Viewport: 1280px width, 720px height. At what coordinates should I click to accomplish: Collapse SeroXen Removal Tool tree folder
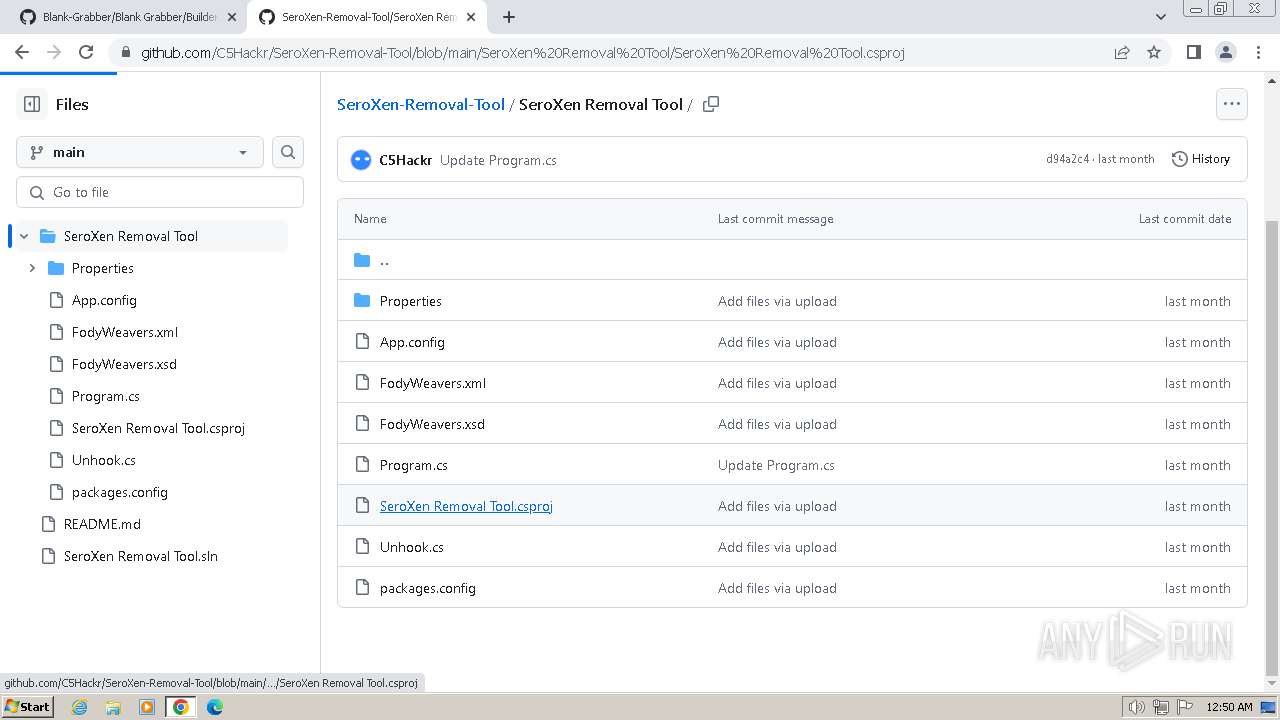(x=24, y=236)
